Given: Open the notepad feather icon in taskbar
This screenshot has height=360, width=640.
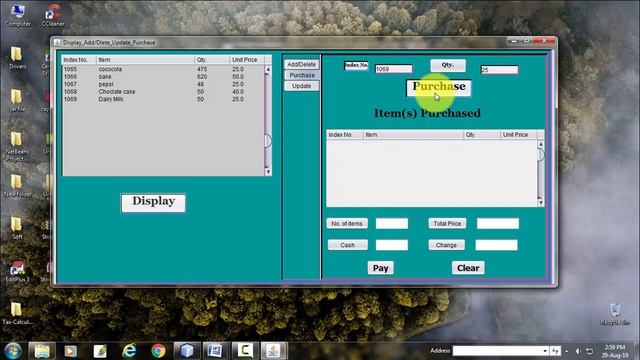Looking at the screenshot, I should click(x=100, y=351).
